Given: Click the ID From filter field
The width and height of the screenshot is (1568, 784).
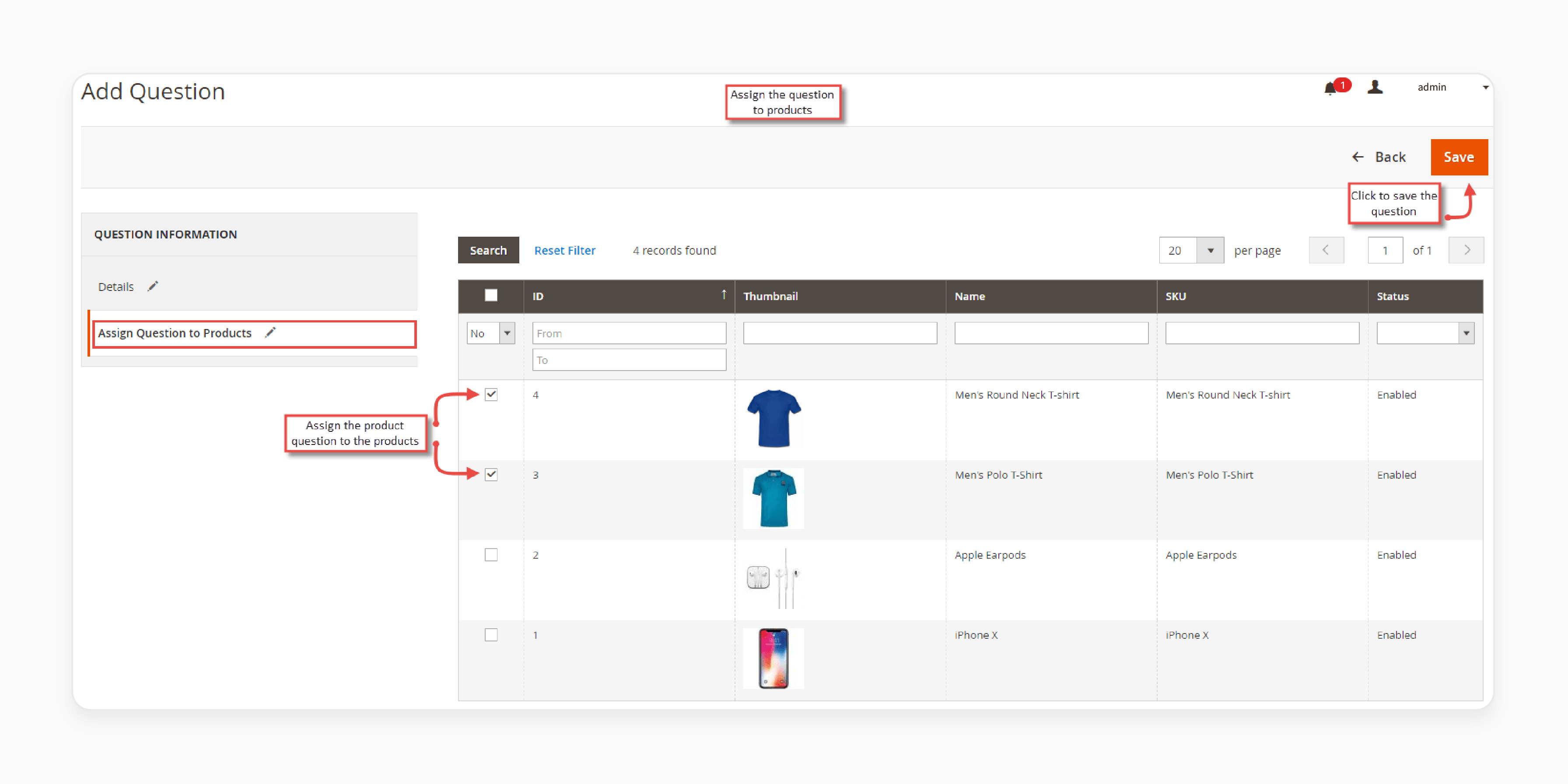Looking at the screenshot, I should pos(629,333).
